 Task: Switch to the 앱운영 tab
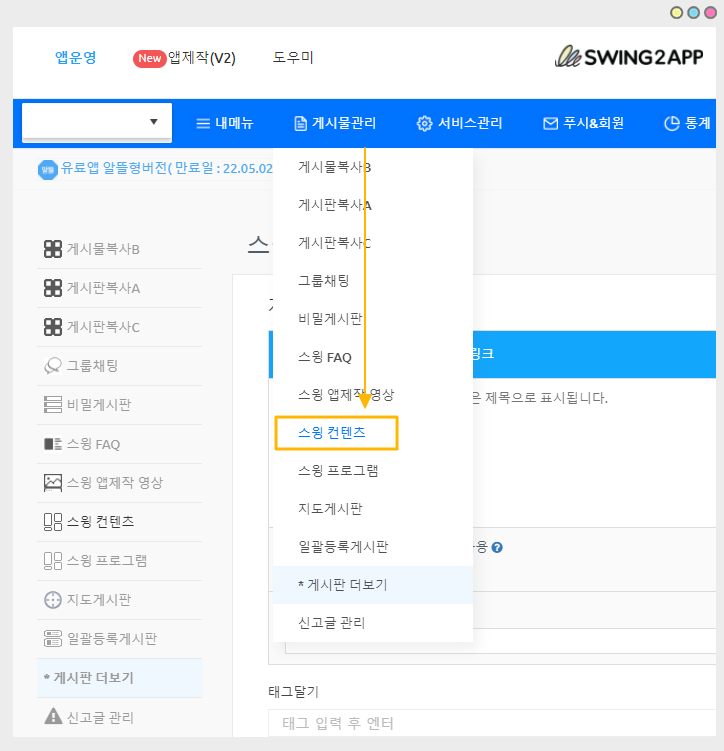(76, 57)
